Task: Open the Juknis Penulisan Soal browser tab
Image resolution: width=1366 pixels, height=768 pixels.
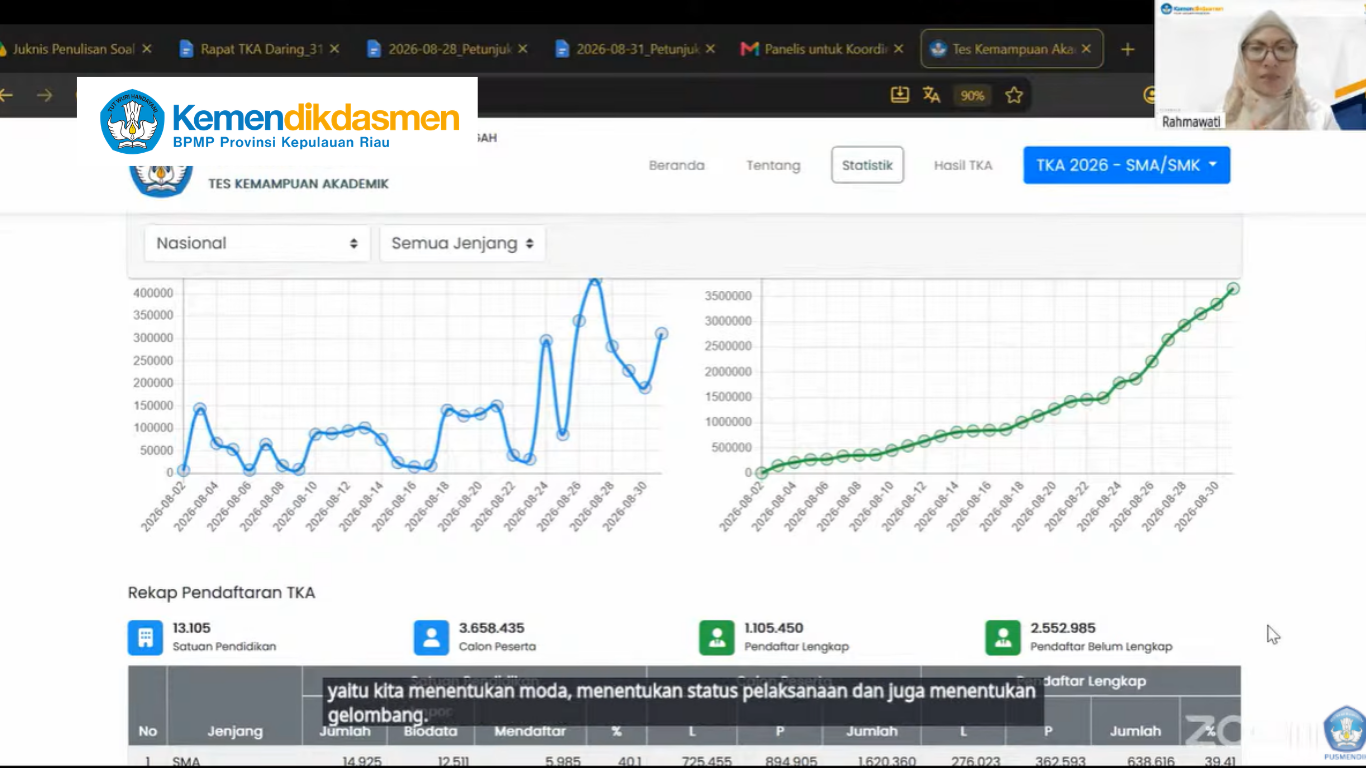Action: (72, 48)
